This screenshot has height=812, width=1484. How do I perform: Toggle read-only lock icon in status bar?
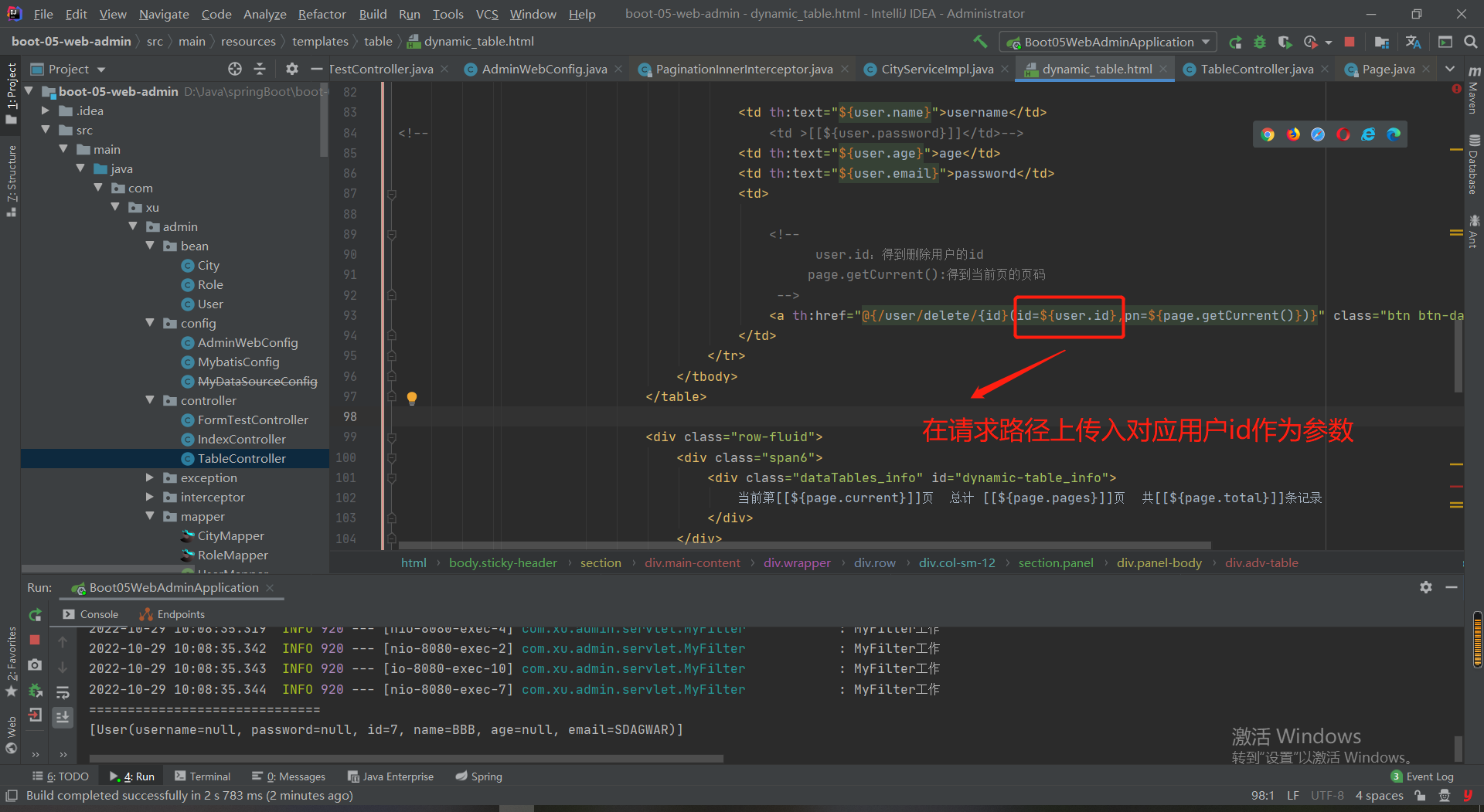pyautogui.click(x=1420, y=796)
